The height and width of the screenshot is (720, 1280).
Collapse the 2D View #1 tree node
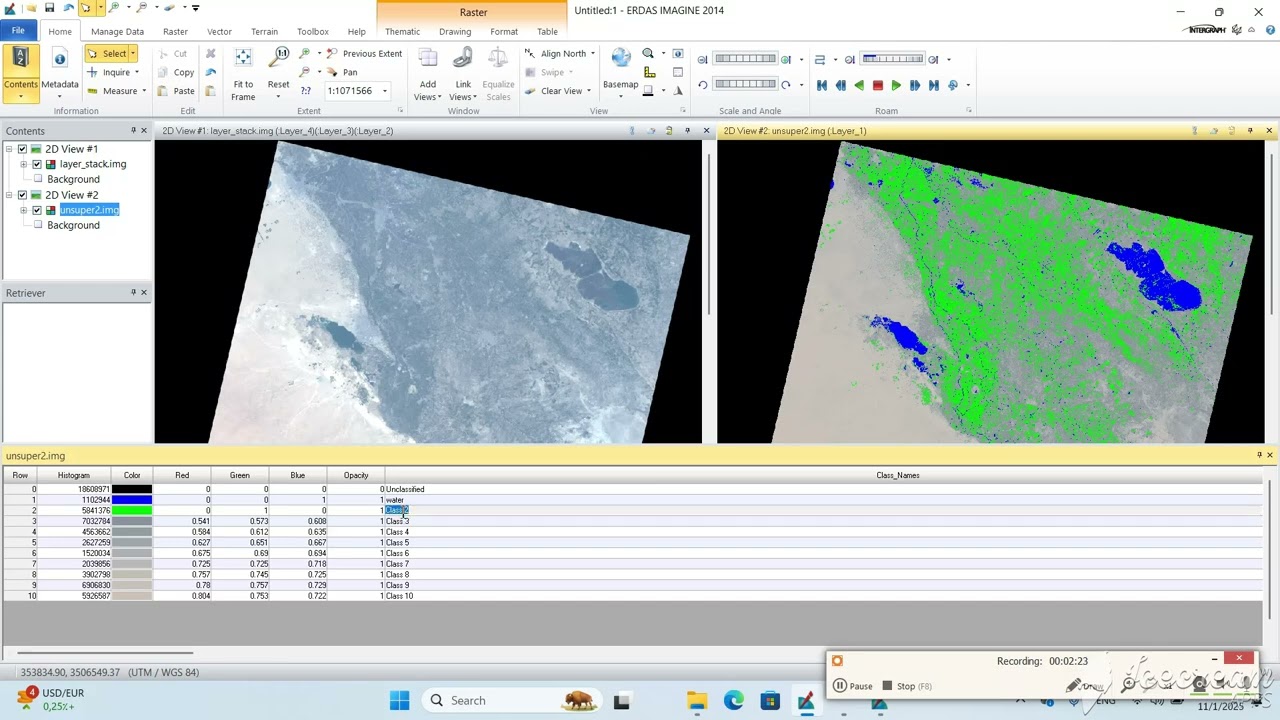[9, 149]
